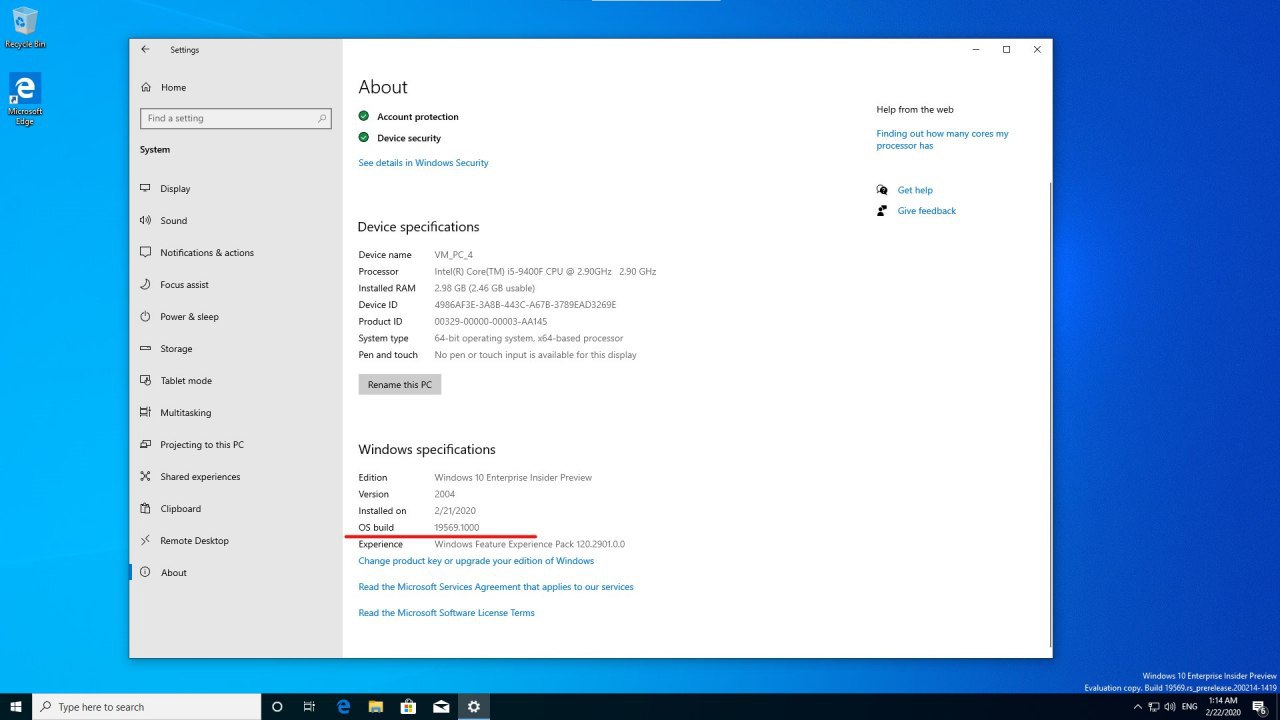The width and height of the screenshot is (1280, 720).
Task: Open Task View on taskbar
Action: coord(310,707)
